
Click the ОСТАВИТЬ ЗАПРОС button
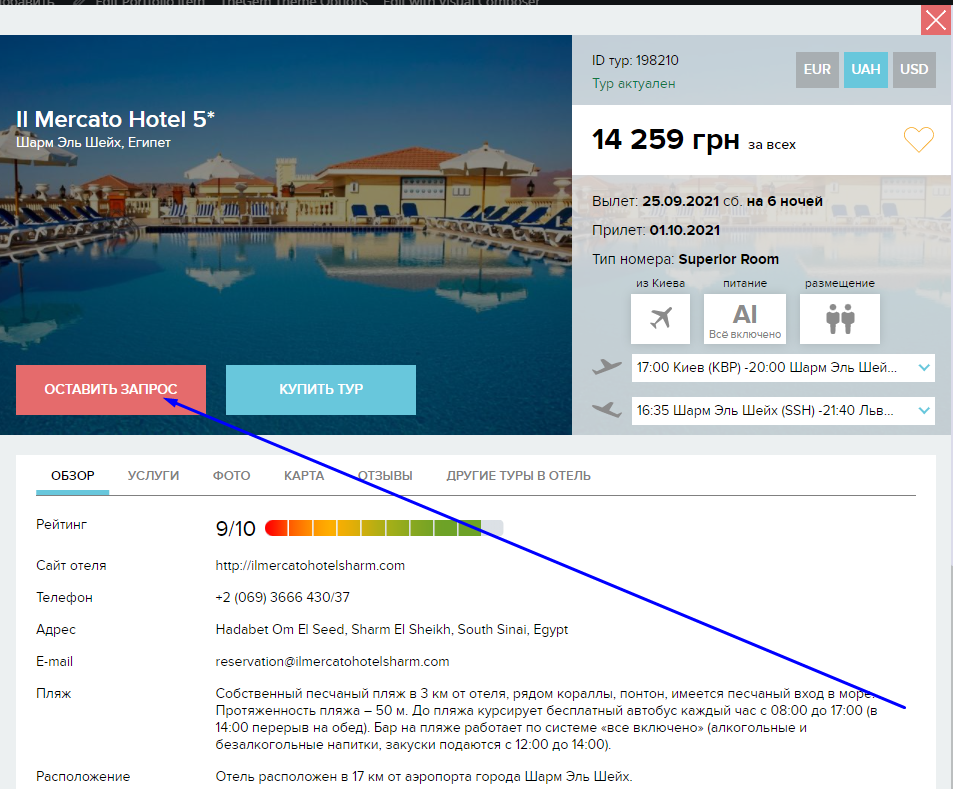tap(111, 390)
